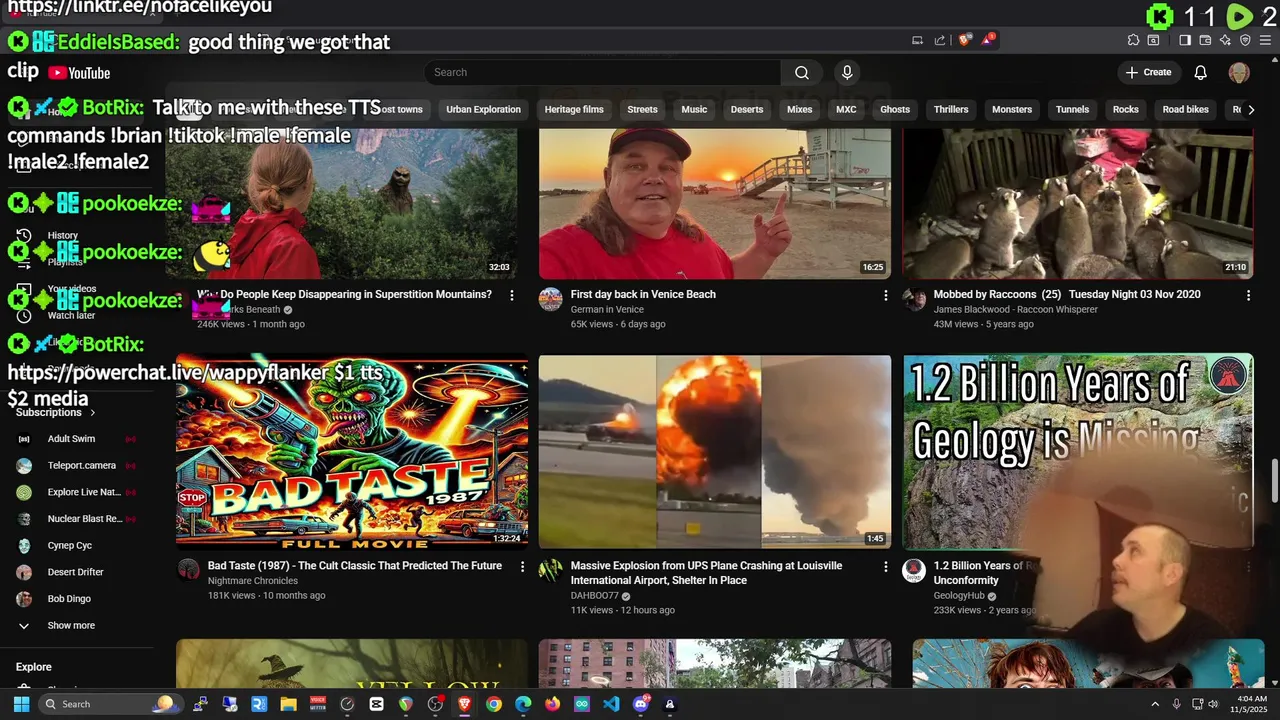Open Discord from the taskbar
This screenshot has height=720, width=1280.
coord(641,704)
